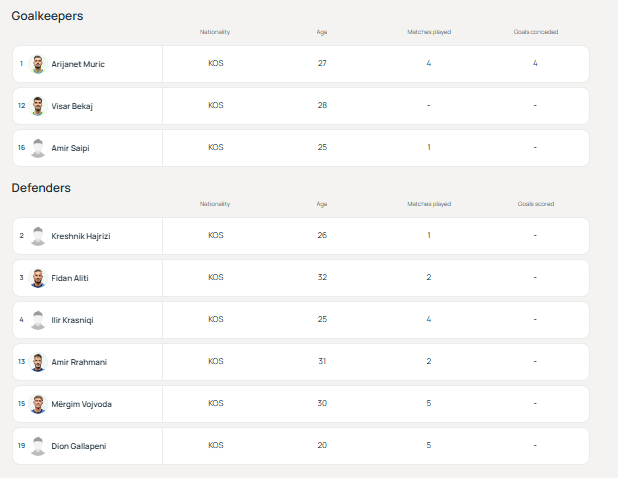
Task: Select the Amir Saipi name link
Action: (x=70, y=148)
